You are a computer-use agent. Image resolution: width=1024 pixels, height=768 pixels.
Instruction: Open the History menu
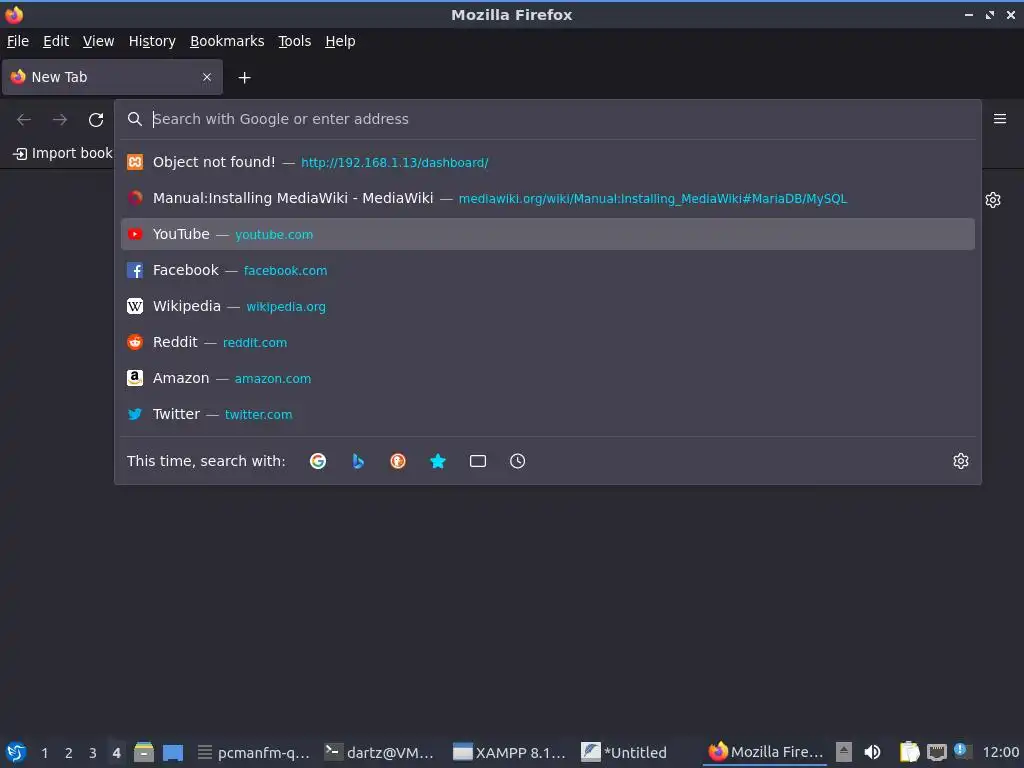coord(152,41)
